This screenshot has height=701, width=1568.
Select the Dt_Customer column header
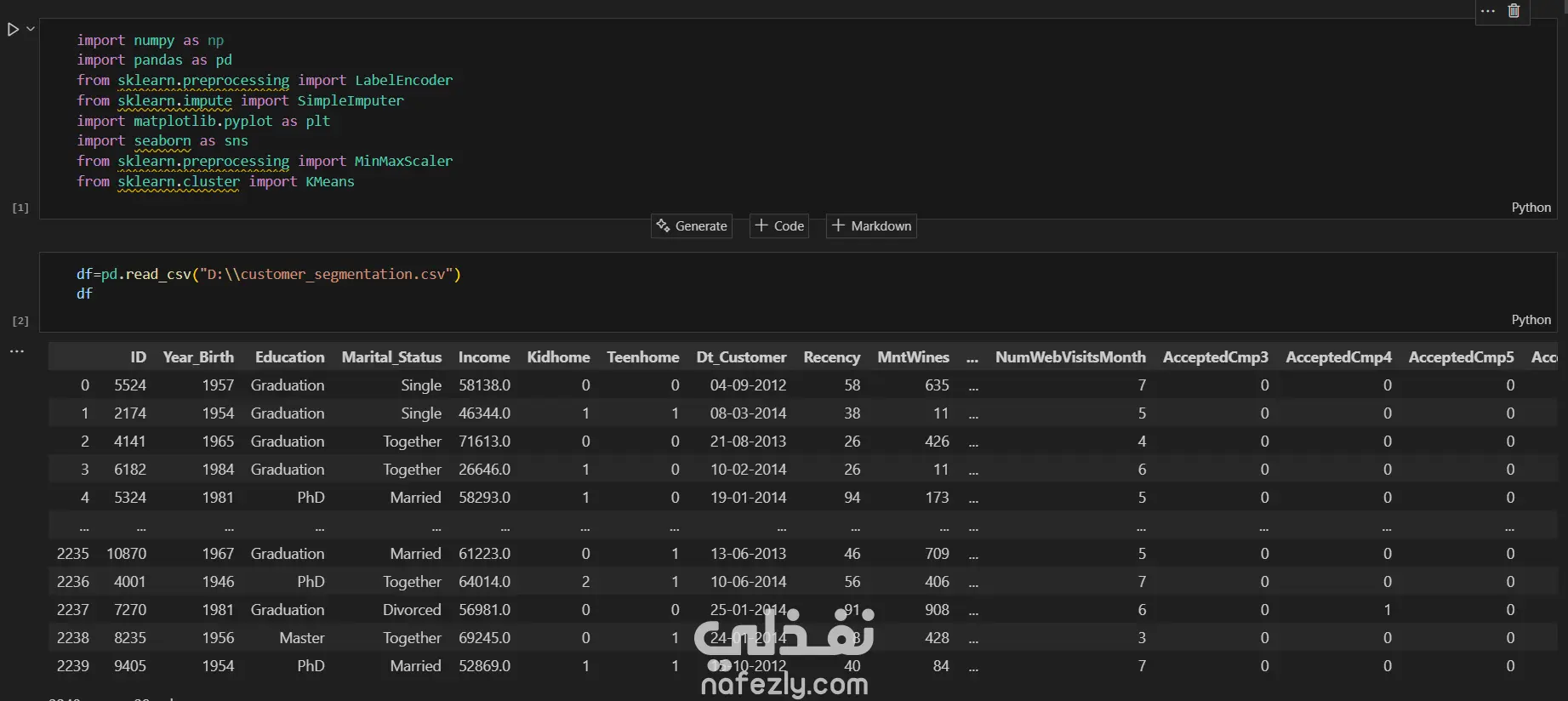[741, 357]
